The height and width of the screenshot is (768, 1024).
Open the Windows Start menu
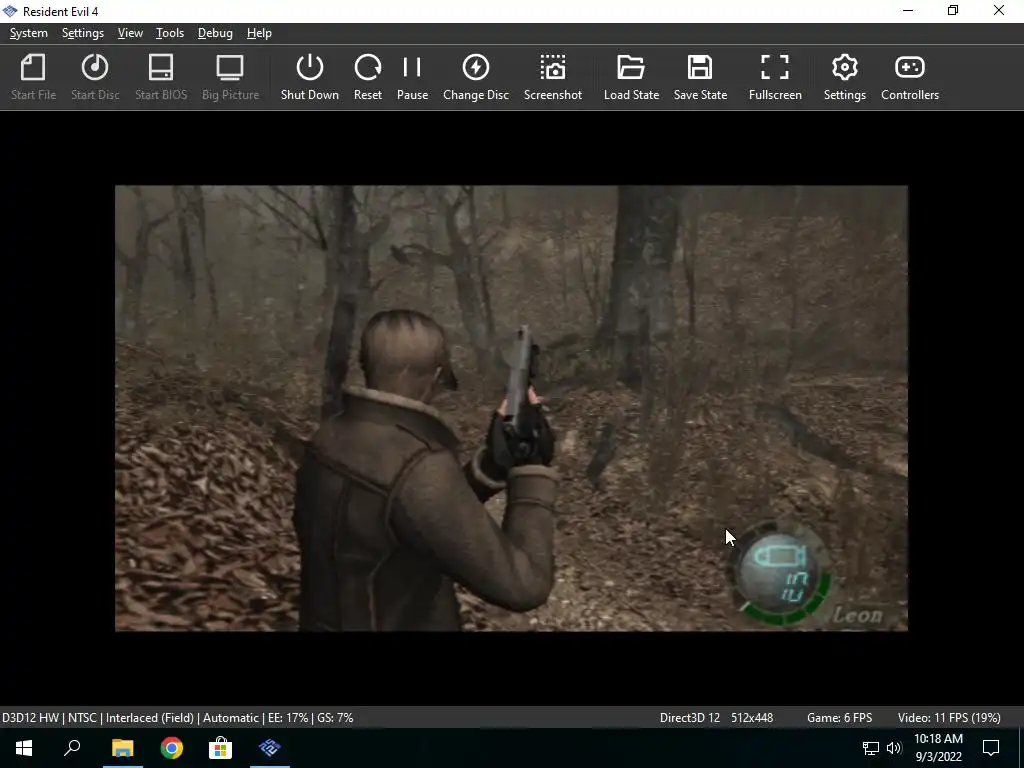click(x=24, y=748)
